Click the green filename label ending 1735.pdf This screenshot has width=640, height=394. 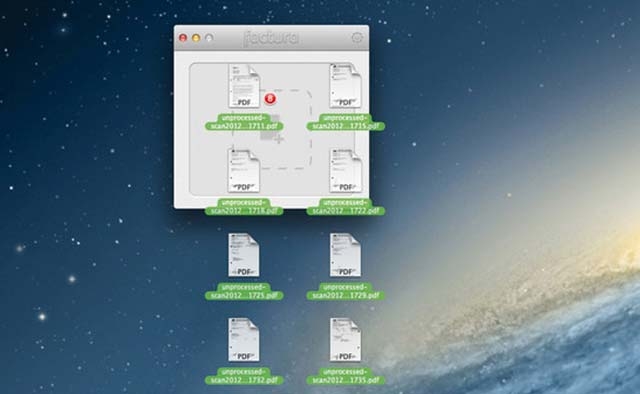click(x=346, y=376)
